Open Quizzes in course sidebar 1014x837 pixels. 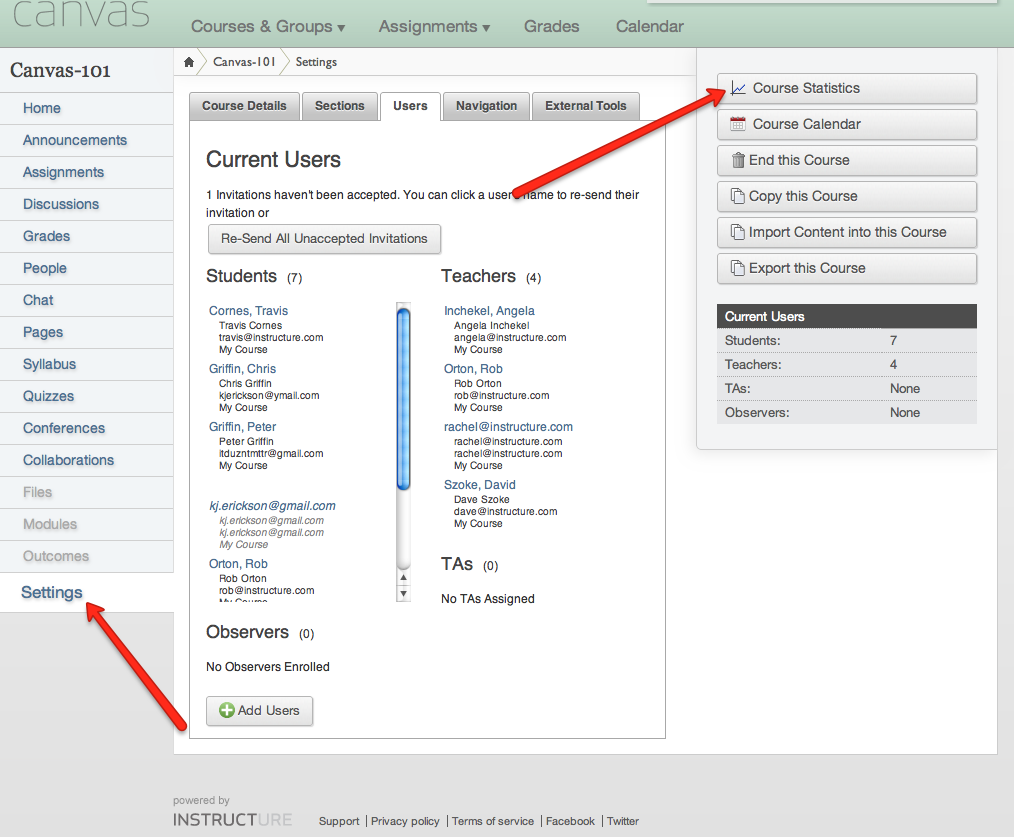pyautogui.click(x=87, y=397)
